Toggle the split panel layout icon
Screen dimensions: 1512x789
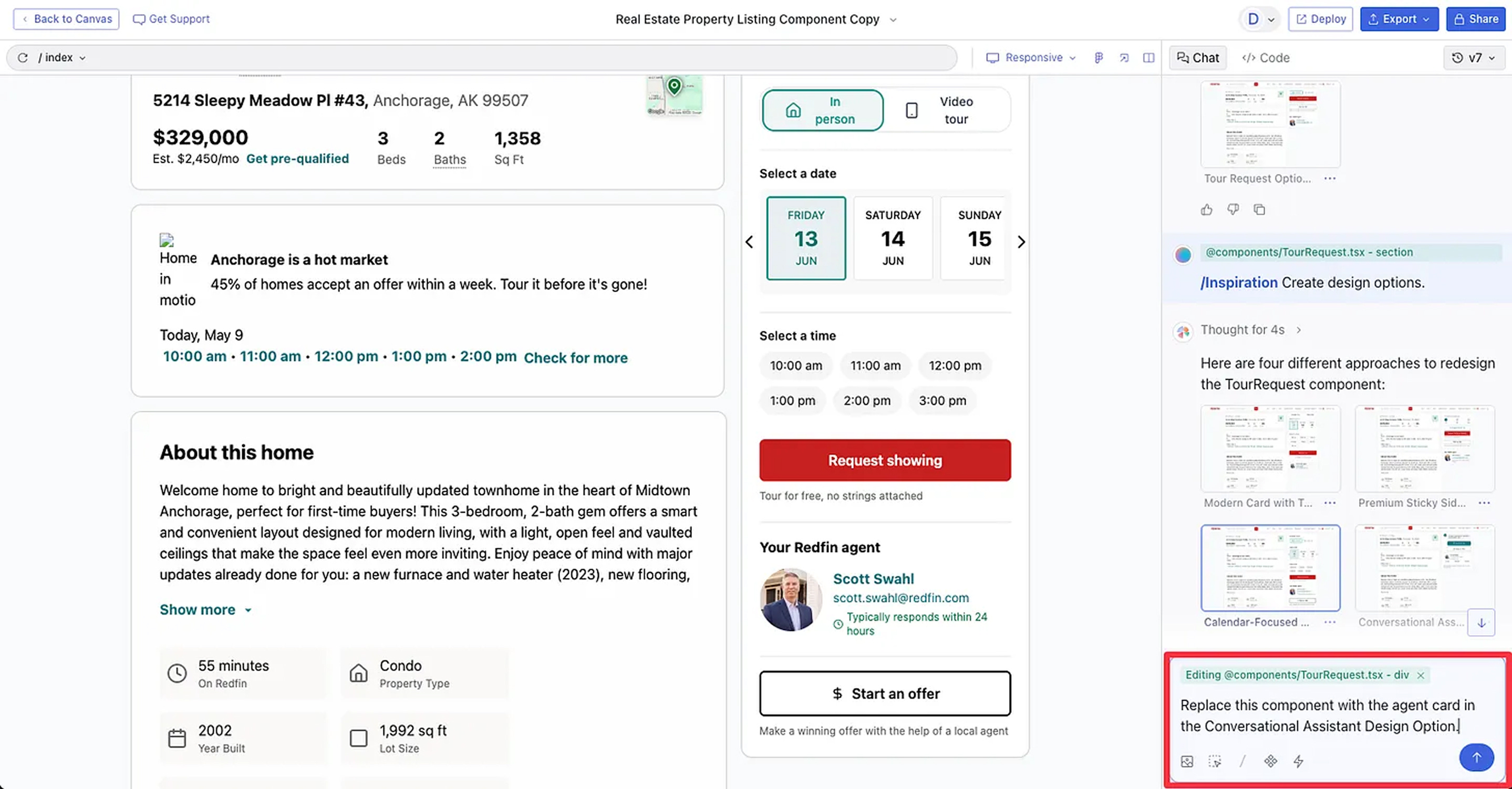click(x=1148, y=58)
